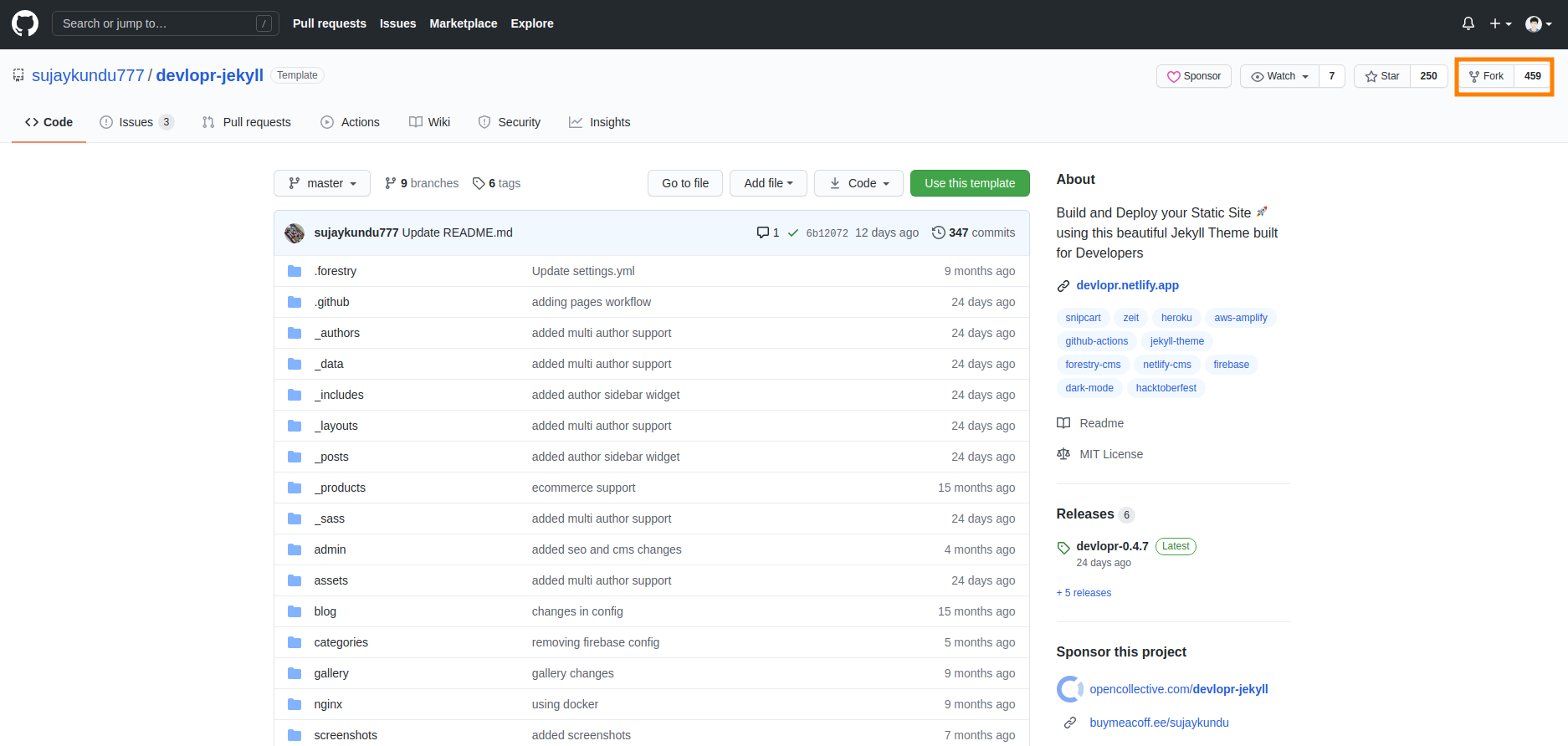Click the admin folder icon
The width and height of the screenshot is (1568, 746).
tap(295, 549)
